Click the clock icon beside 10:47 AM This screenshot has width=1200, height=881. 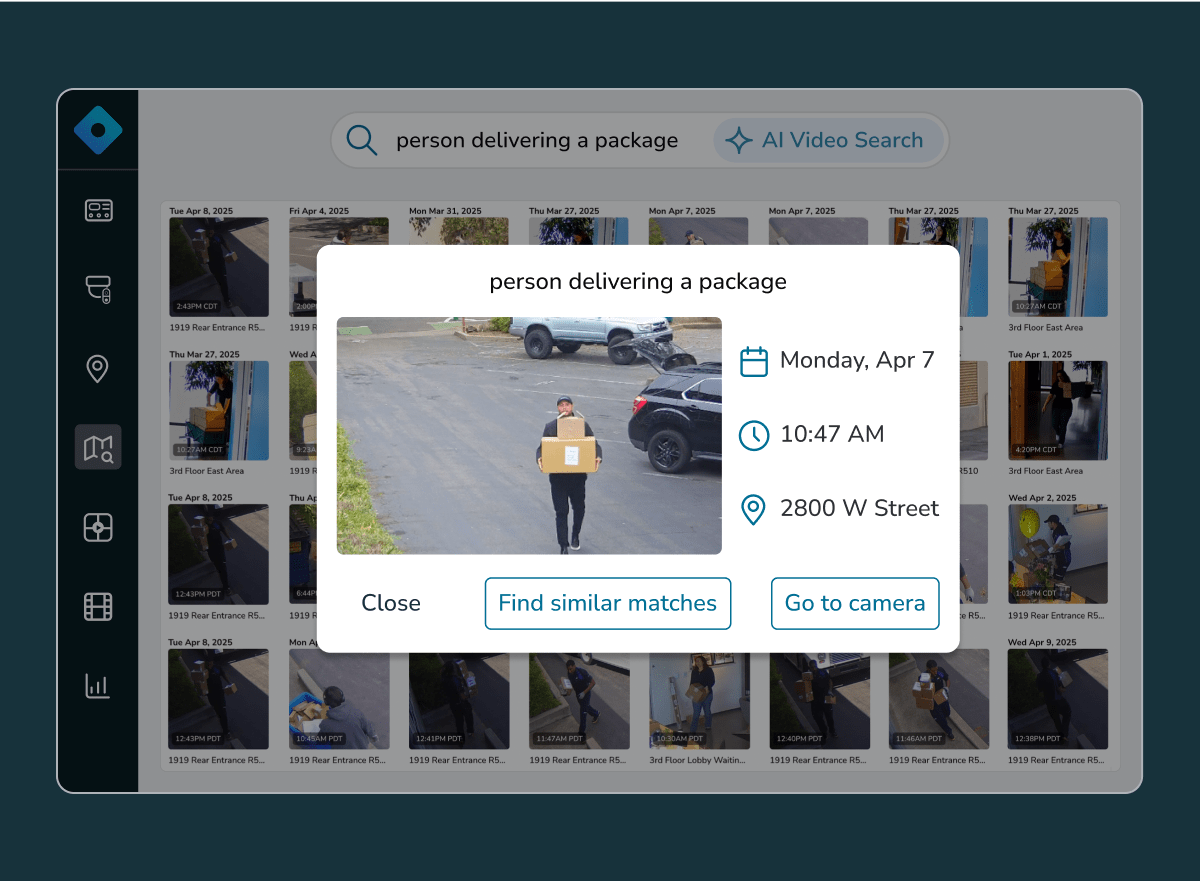click(754, 435)
